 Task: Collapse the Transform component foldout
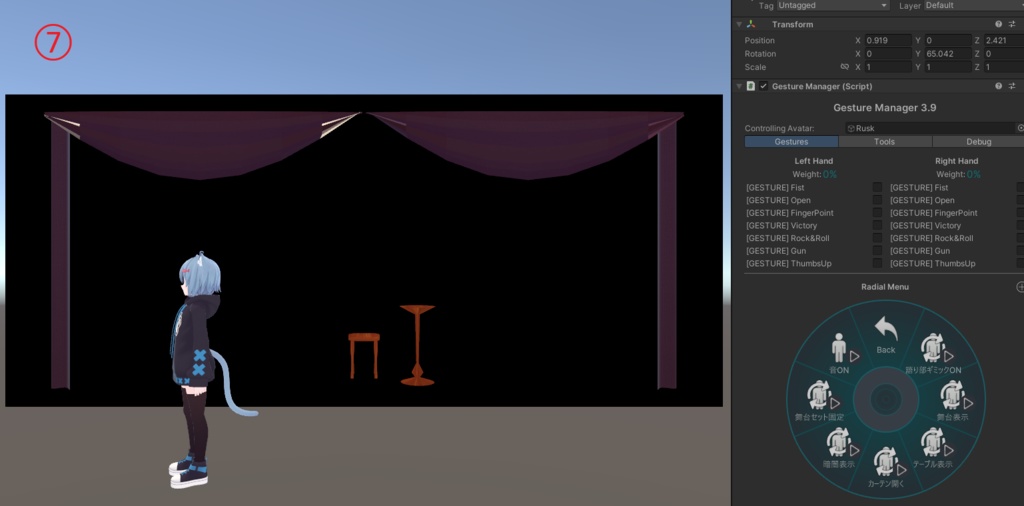(739, 24)
